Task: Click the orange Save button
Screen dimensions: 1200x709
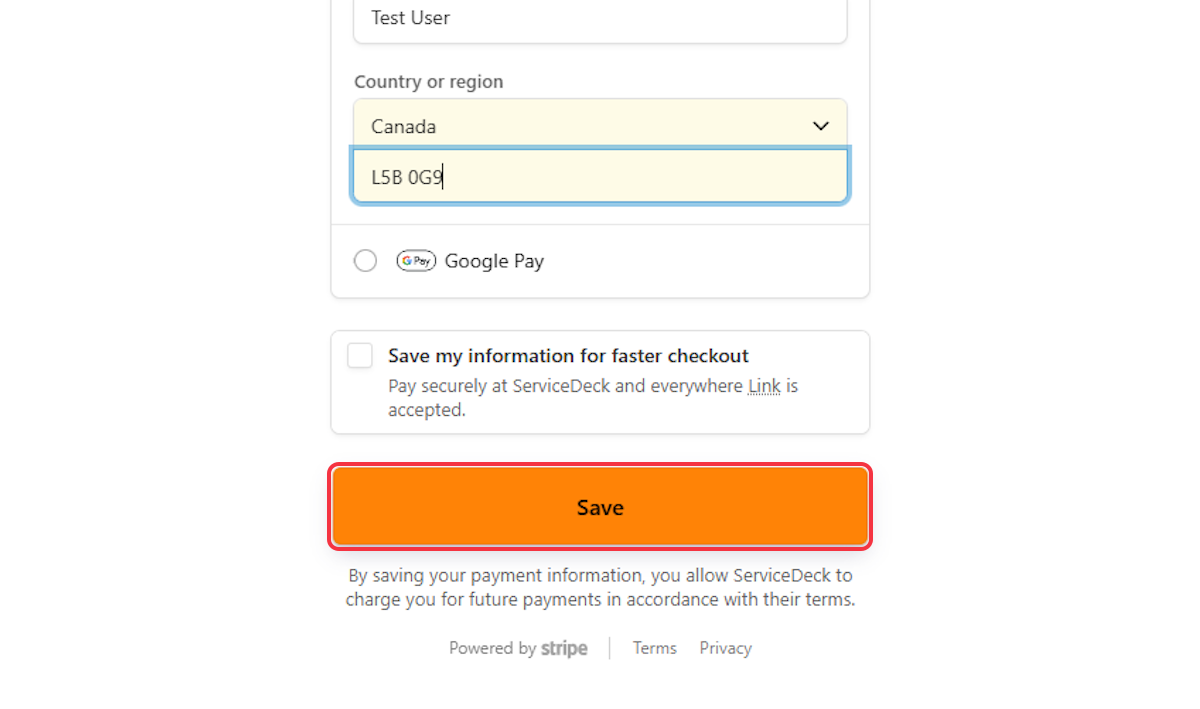Action: point(600,507)
